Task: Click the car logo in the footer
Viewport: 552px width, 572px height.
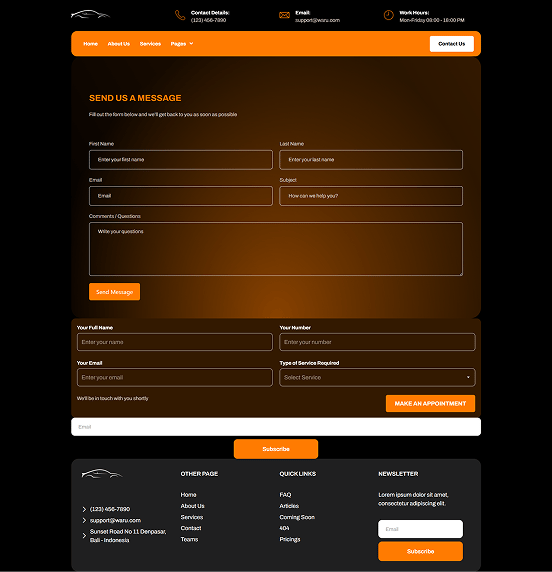Action: click(x=102, y=474)
